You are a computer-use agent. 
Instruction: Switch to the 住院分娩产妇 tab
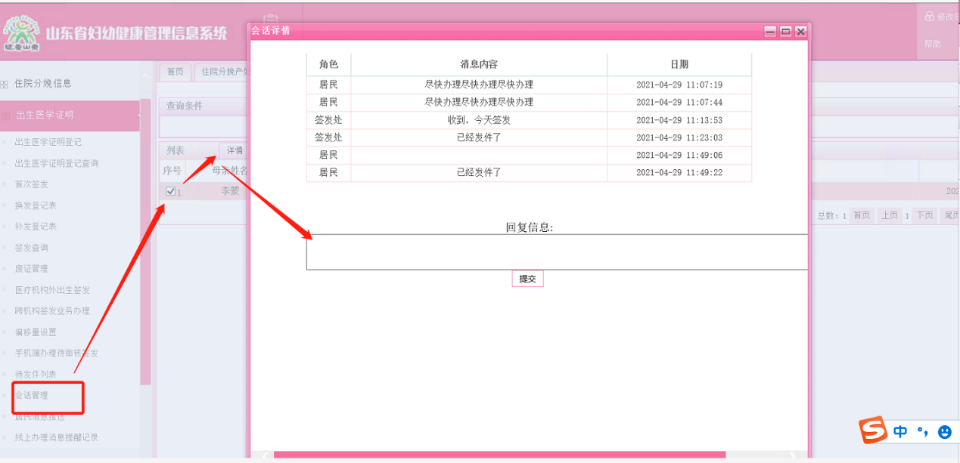(223, 72)
